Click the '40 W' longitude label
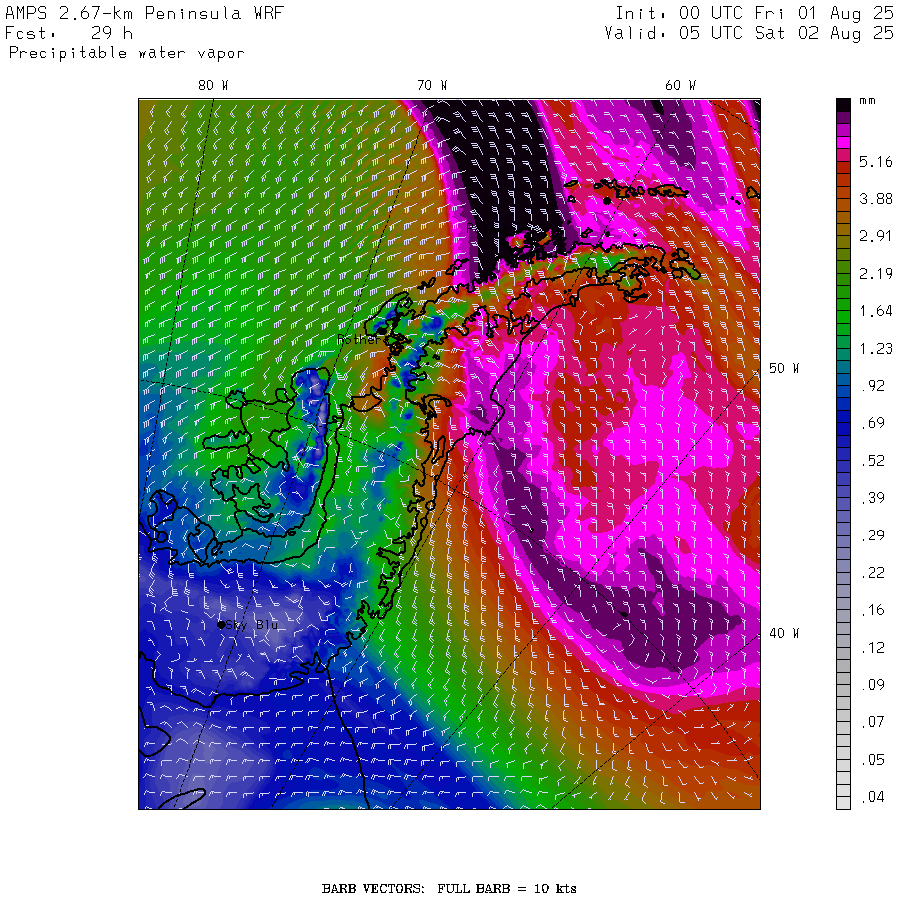This screenshot has width=900, height=900. [x=784, y=633]
